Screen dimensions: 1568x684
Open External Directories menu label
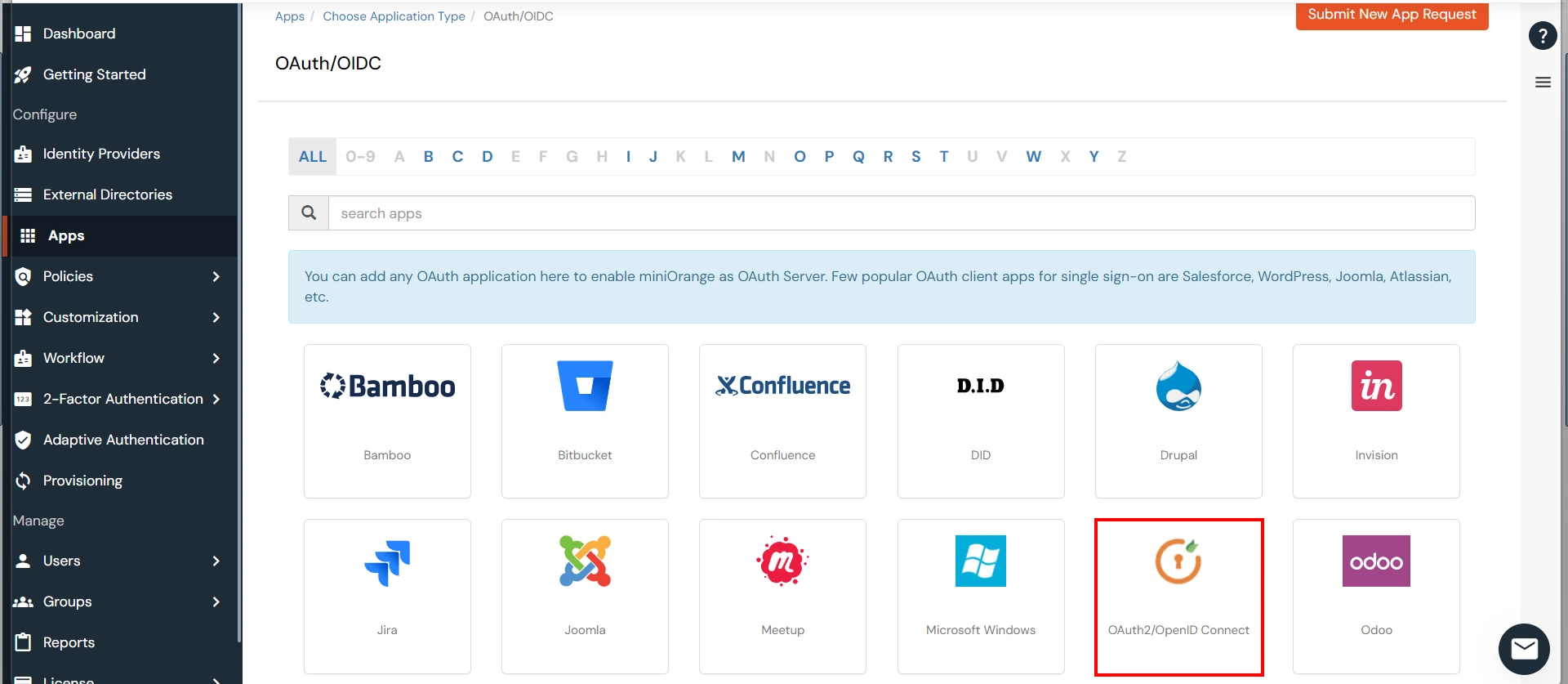pyautogui.click(x=108, y=194)
